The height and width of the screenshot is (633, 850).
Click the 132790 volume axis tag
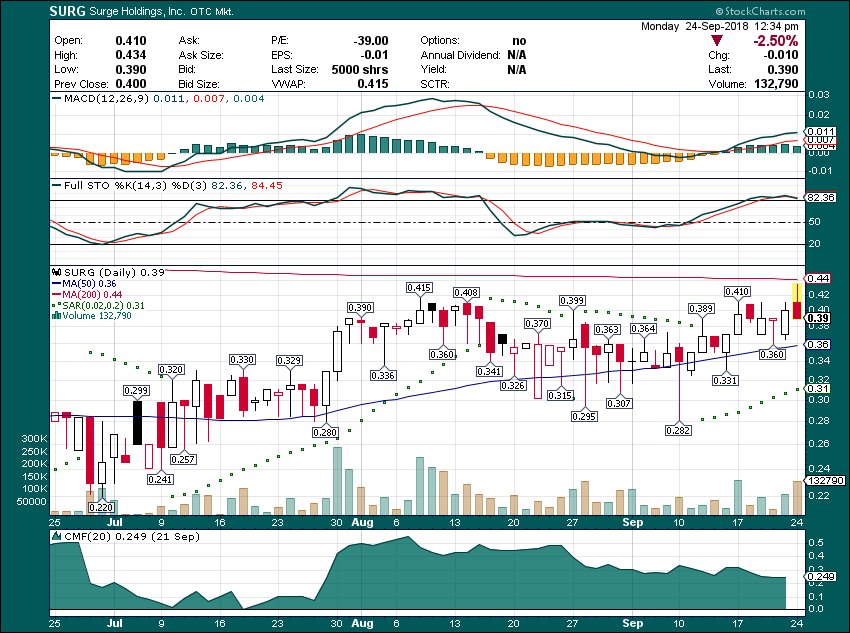[x=826, y=481]
